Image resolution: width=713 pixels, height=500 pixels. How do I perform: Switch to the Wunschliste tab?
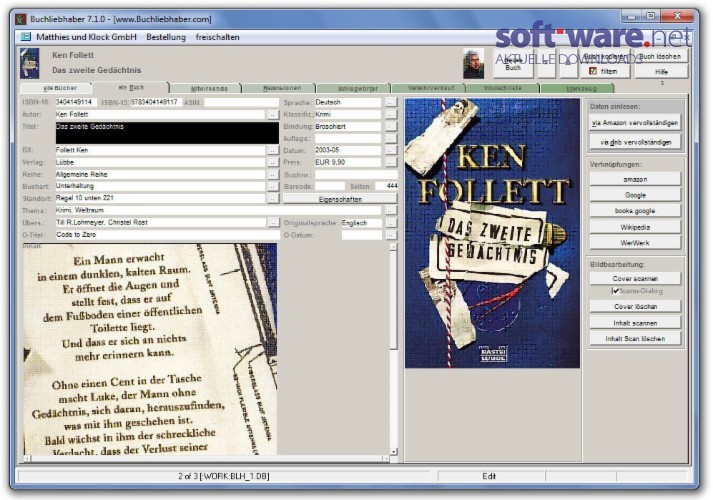(x=503, y=88)
